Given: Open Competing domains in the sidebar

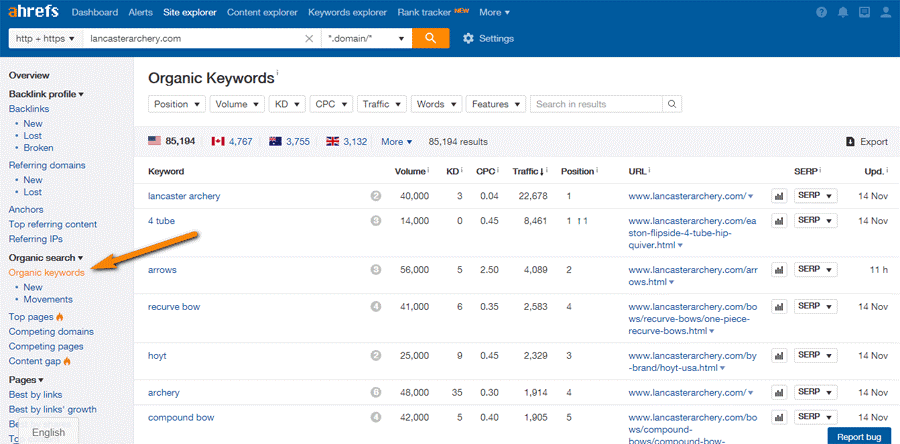Looking at the screenshot, I should [x=51, y=331].
